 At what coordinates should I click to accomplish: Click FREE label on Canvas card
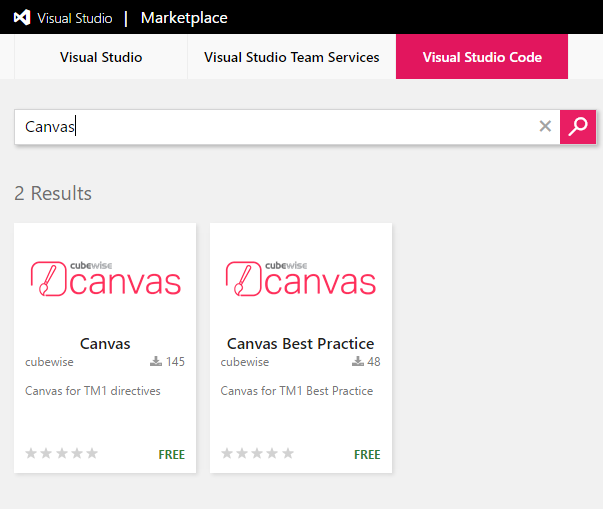[x=172, y=454]
